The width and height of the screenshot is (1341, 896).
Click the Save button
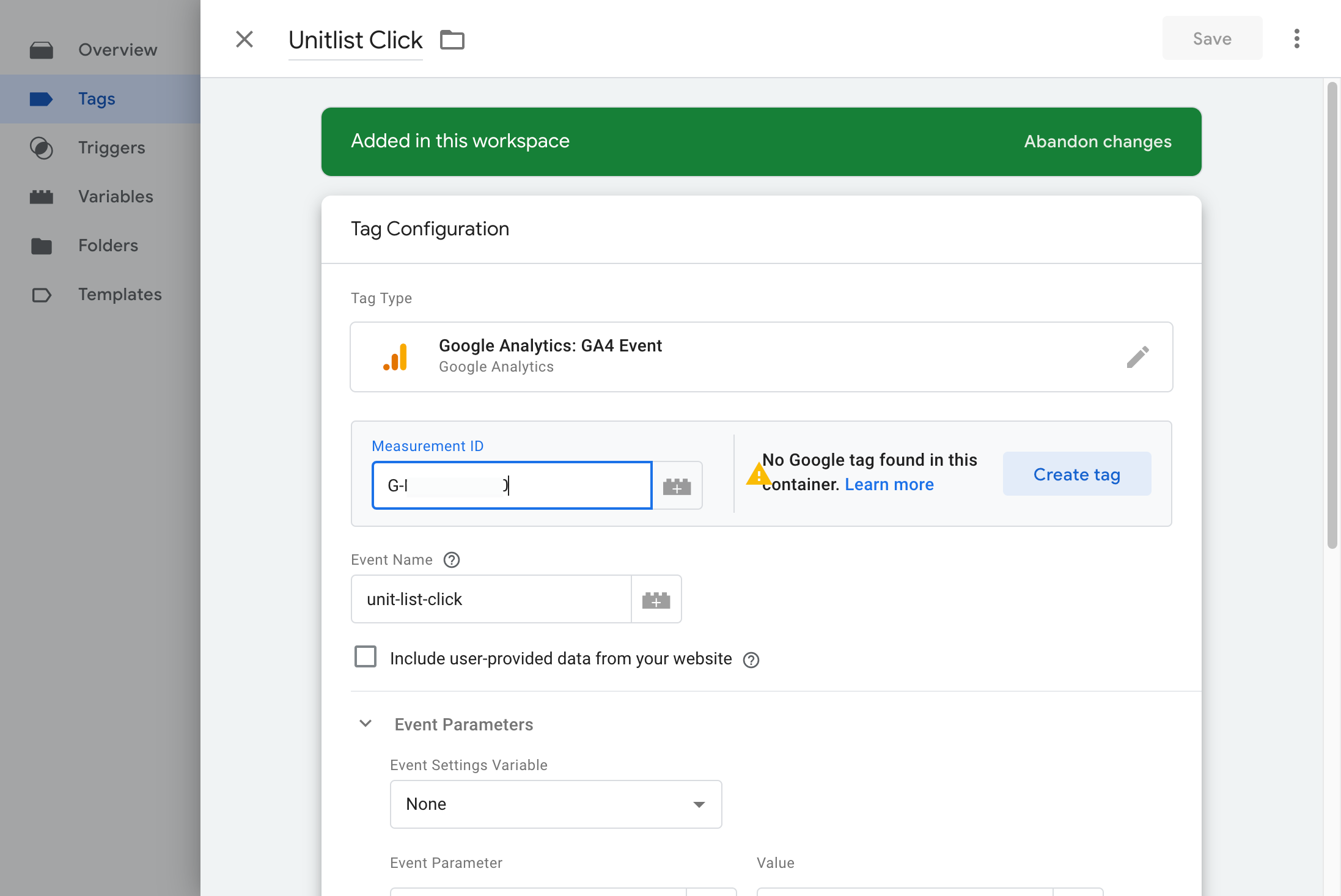click(1212, 39)
